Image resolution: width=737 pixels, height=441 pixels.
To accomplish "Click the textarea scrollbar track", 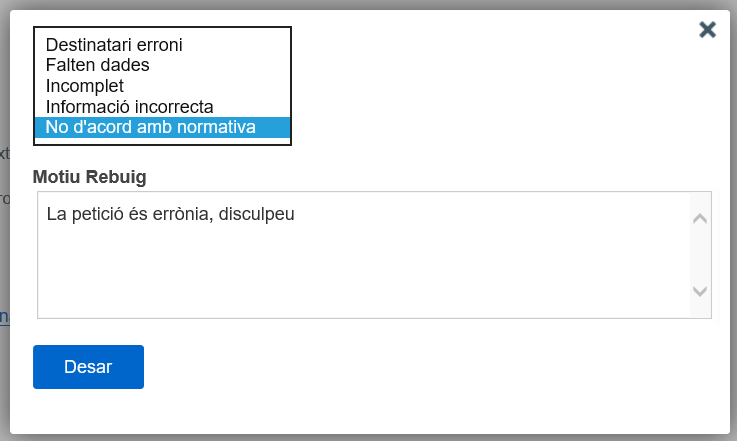I will [x=700, y=255].
